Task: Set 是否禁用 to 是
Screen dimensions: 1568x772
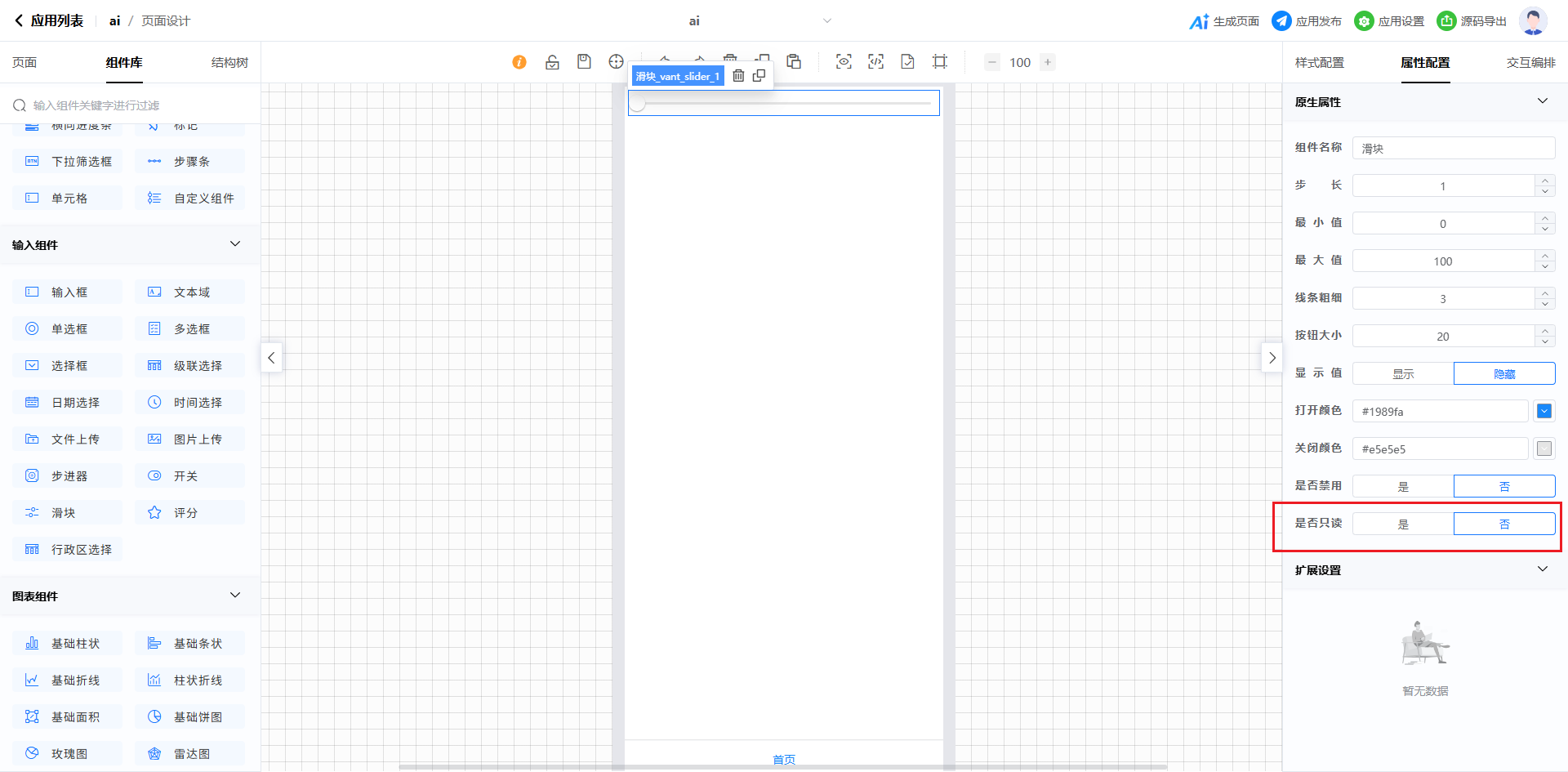Action: coord(1403,486)
